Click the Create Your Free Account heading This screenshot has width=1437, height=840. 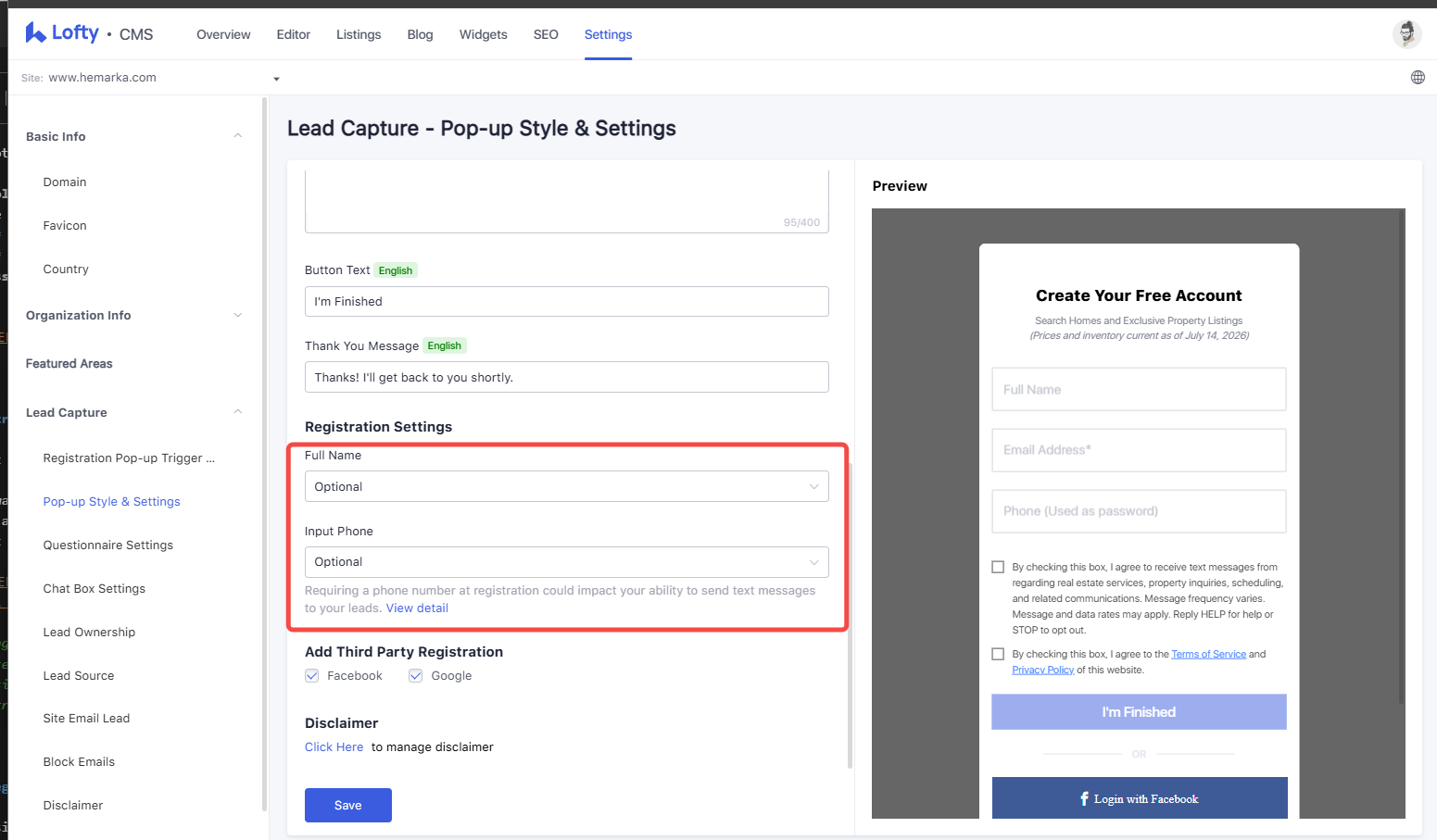click(1139, 295)
